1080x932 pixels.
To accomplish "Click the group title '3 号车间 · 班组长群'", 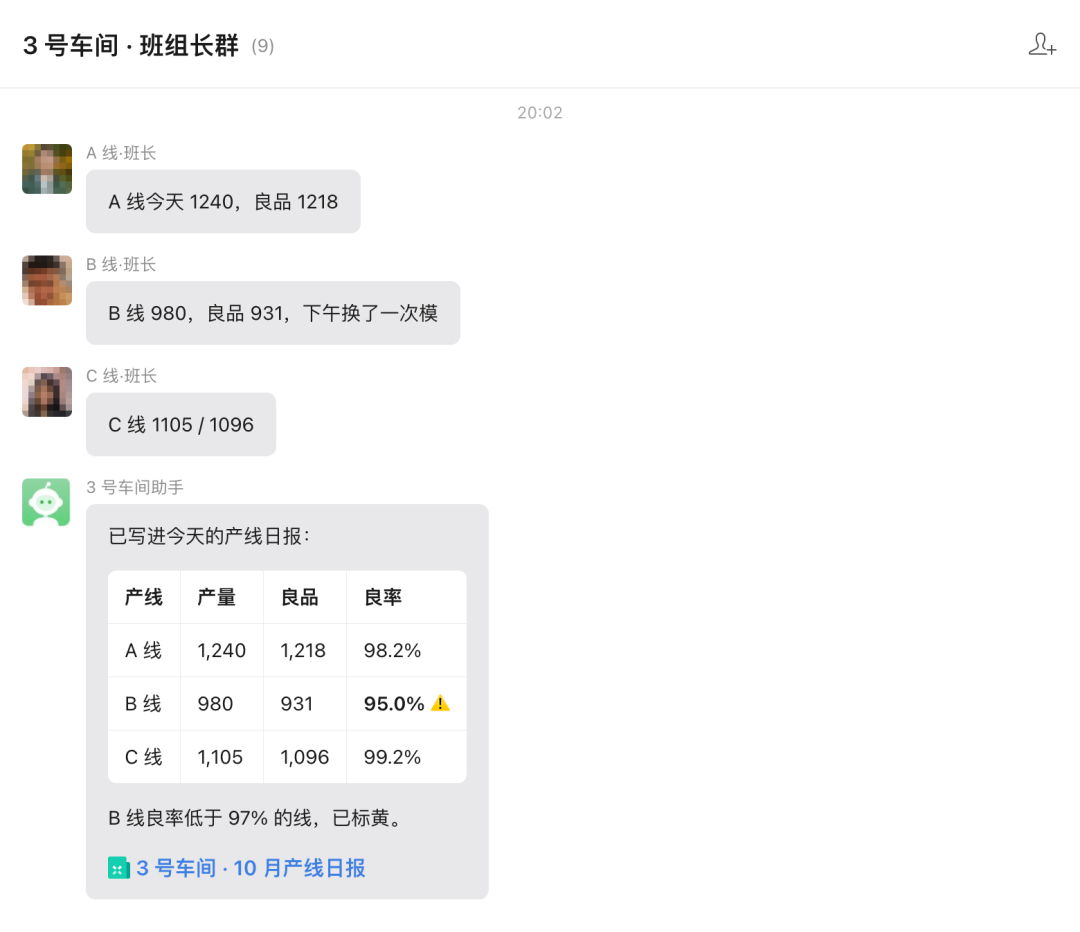I will click(131, 45).
